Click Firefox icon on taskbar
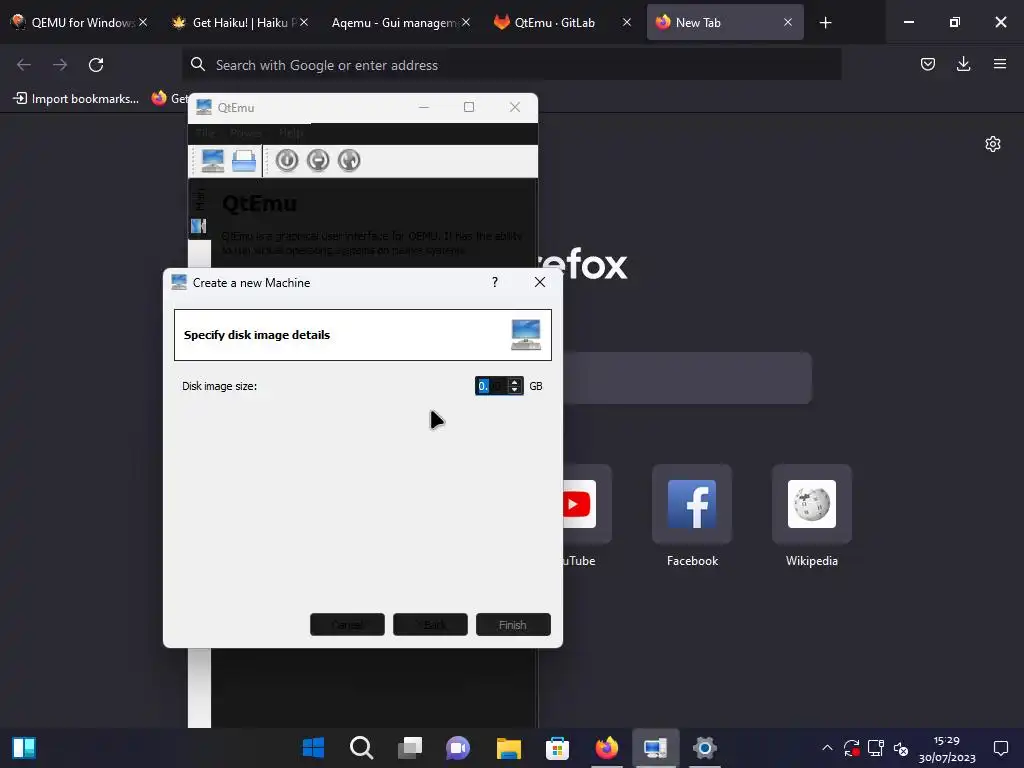This screenshot has height=768, width=1024. (606, 747)
